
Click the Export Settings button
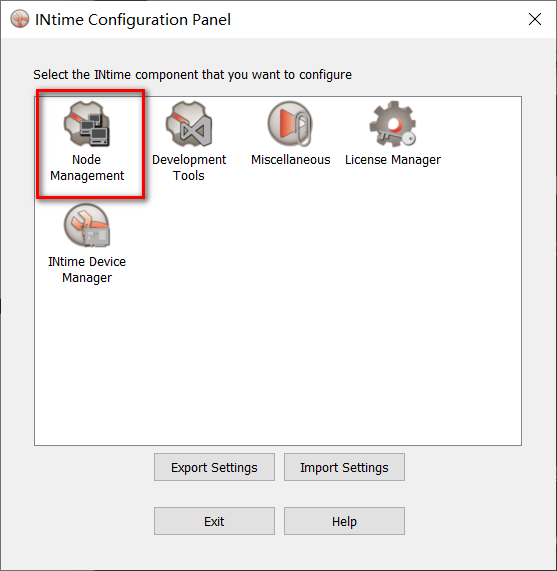pyautogui.click(x=214, y=467)
